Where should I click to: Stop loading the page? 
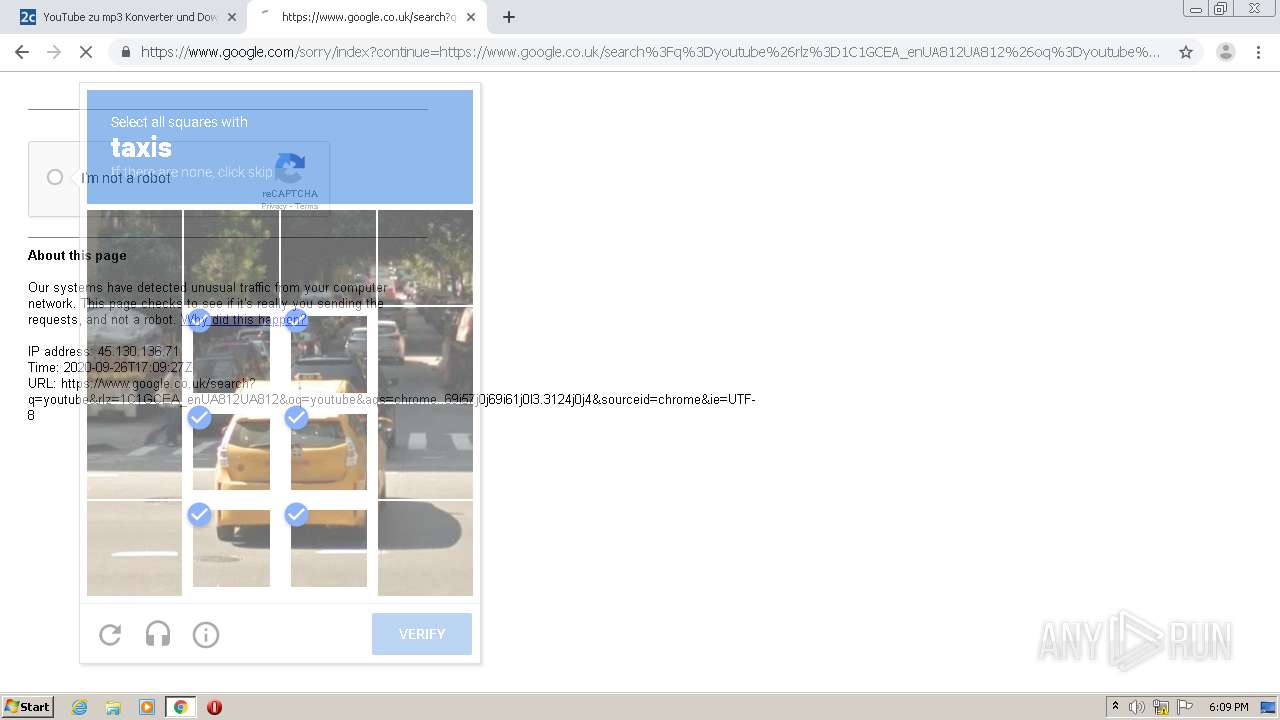tap(86, 52)
